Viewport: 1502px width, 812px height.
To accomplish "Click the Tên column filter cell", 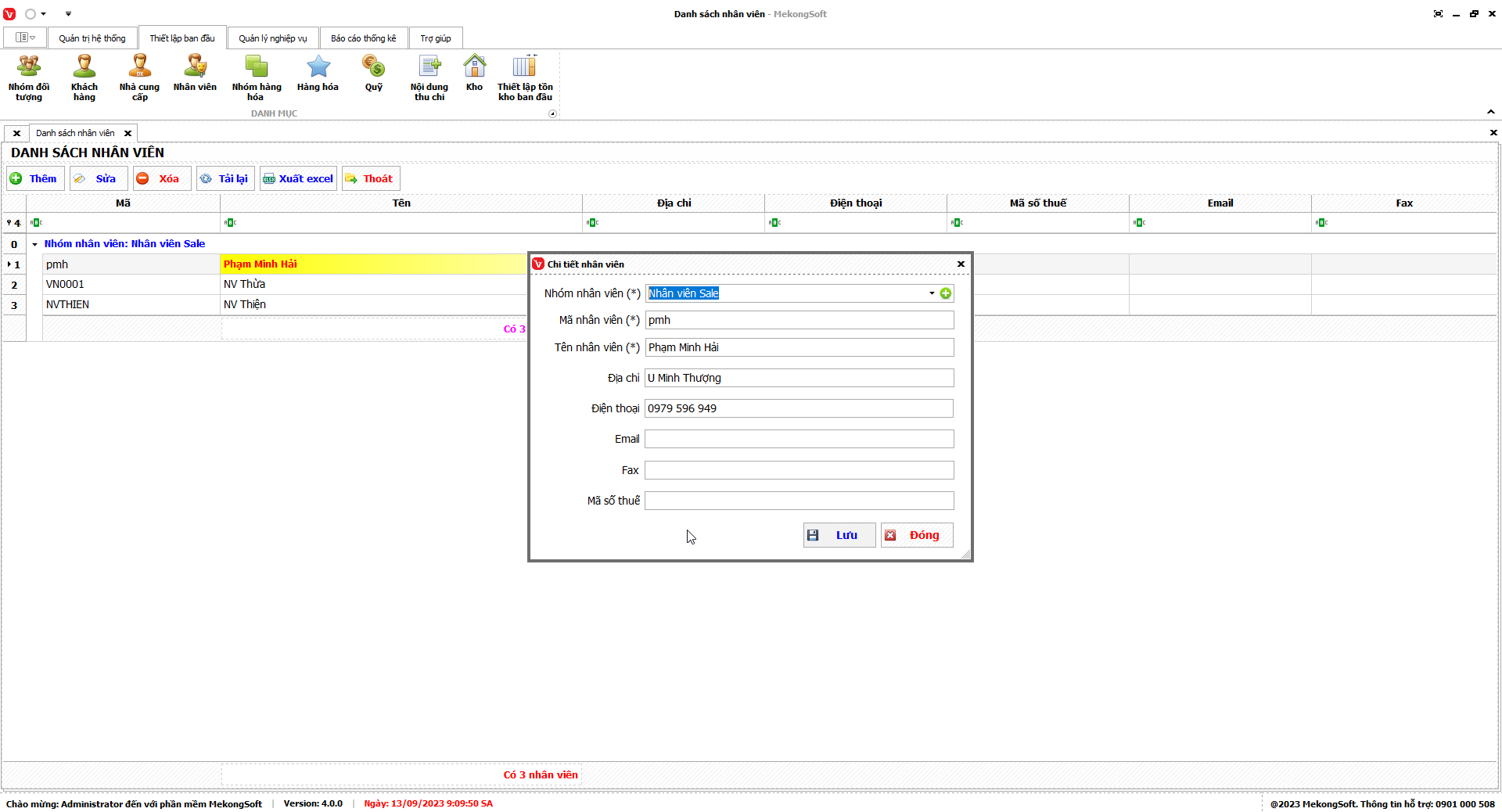I will tap(401, 223).
